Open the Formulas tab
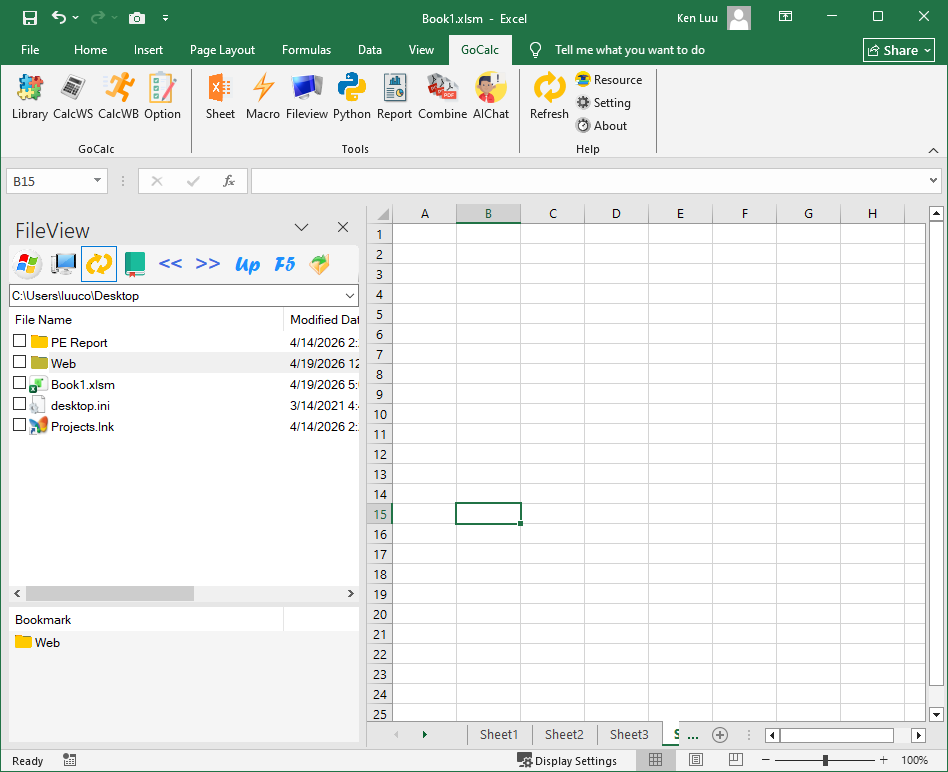The width and height of the screenshot is (948, 772). click(307, 50)
